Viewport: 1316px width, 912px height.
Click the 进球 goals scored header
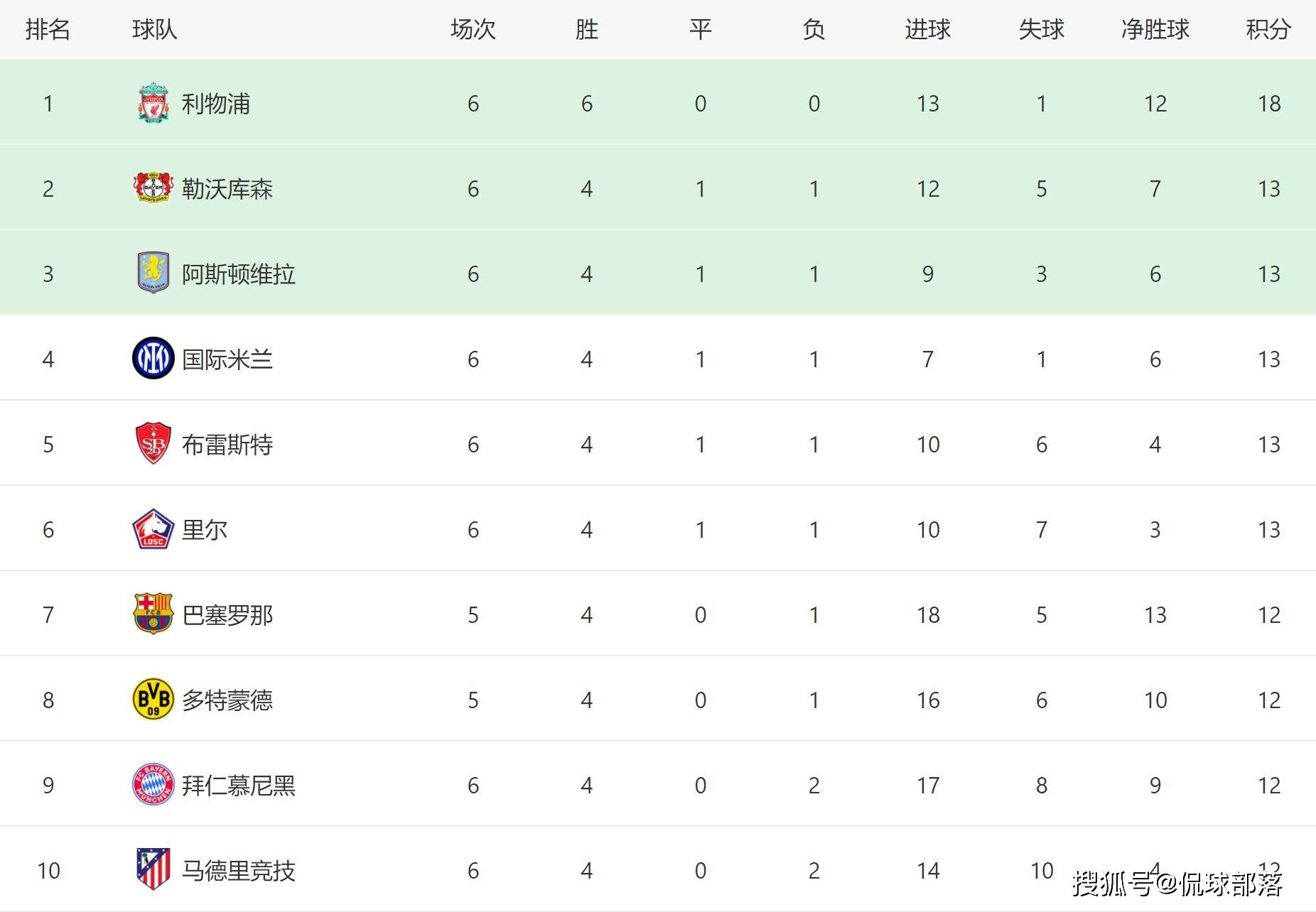coord(927,29)
